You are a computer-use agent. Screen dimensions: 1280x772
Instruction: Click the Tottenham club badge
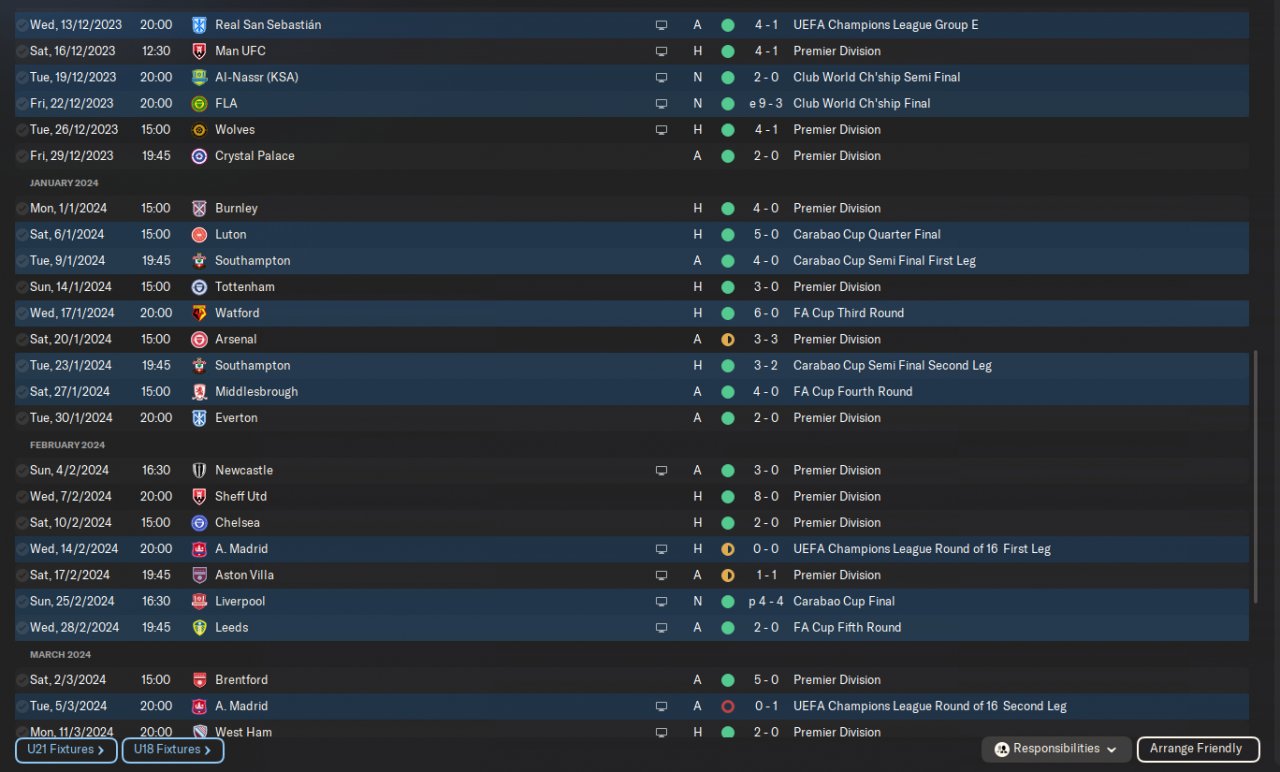[x=199, y=287]
